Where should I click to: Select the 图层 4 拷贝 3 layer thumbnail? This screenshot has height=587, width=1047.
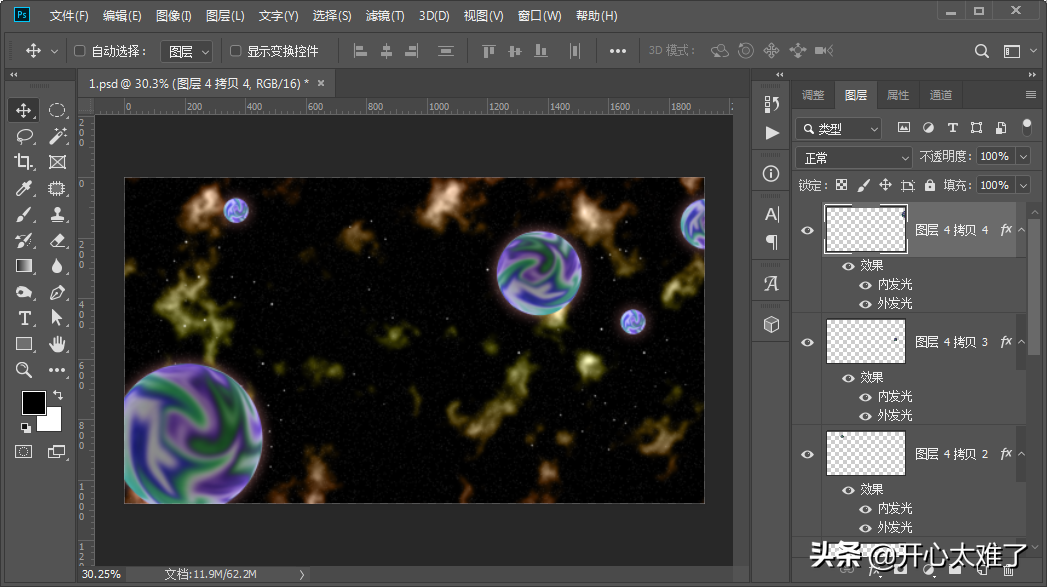(x=865, y=342)
